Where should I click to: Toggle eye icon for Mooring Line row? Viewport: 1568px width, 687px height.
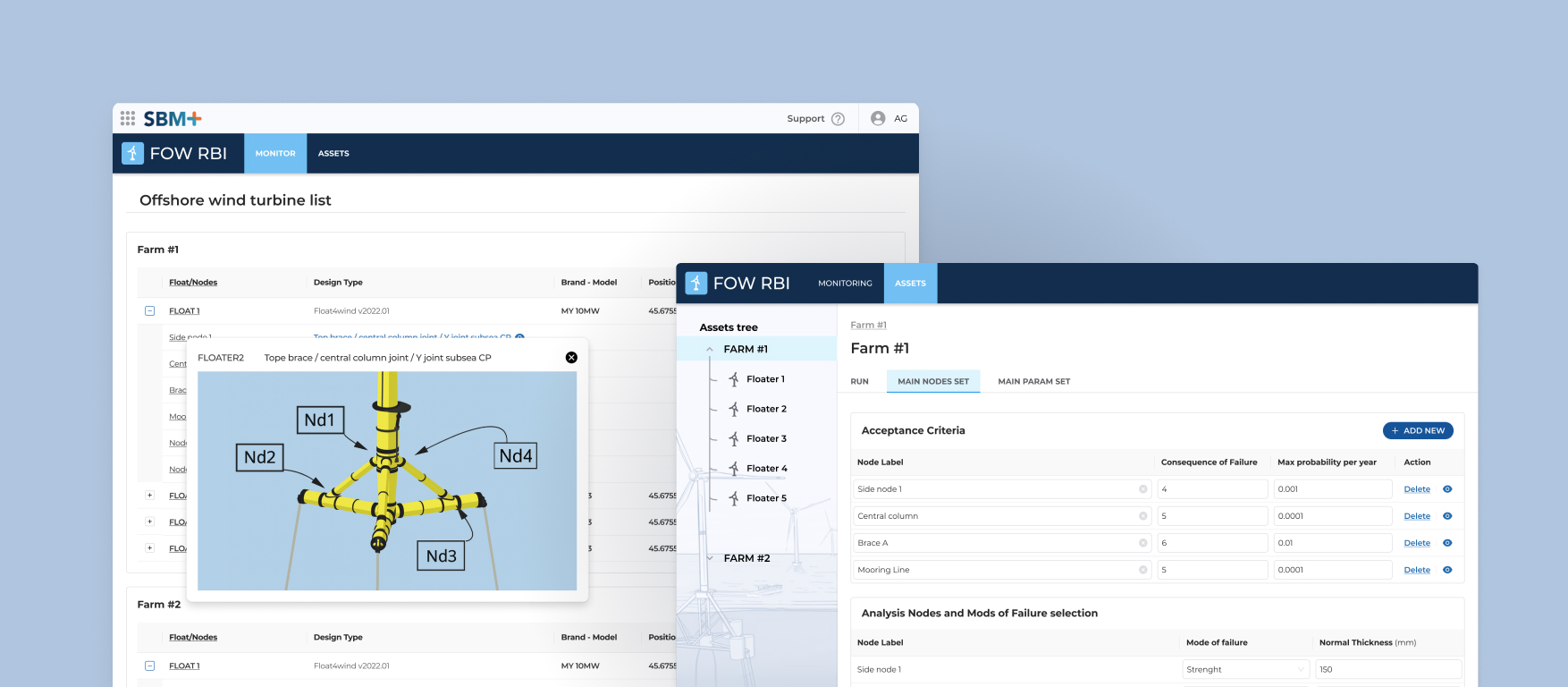[x=1447, y=570]
